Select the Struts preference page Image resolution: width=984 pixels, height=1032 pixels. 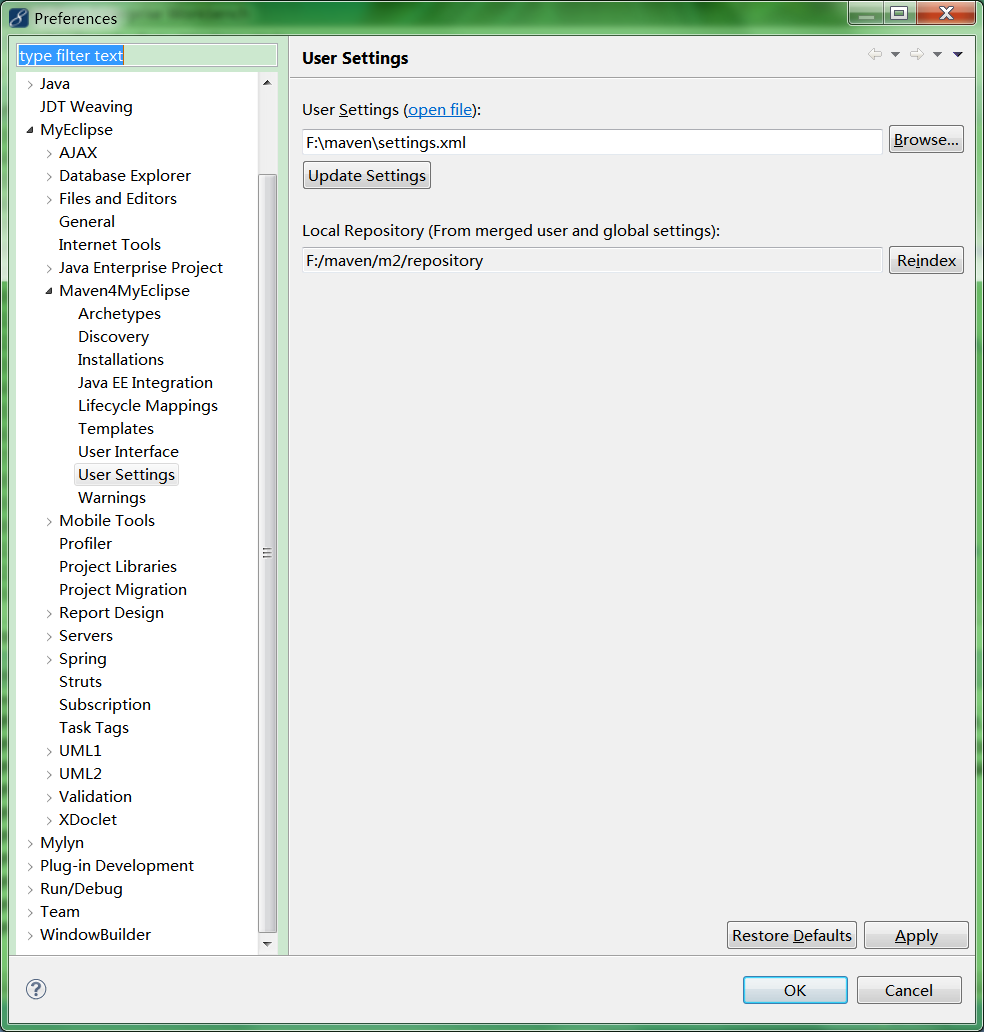(x=80, y=682)
